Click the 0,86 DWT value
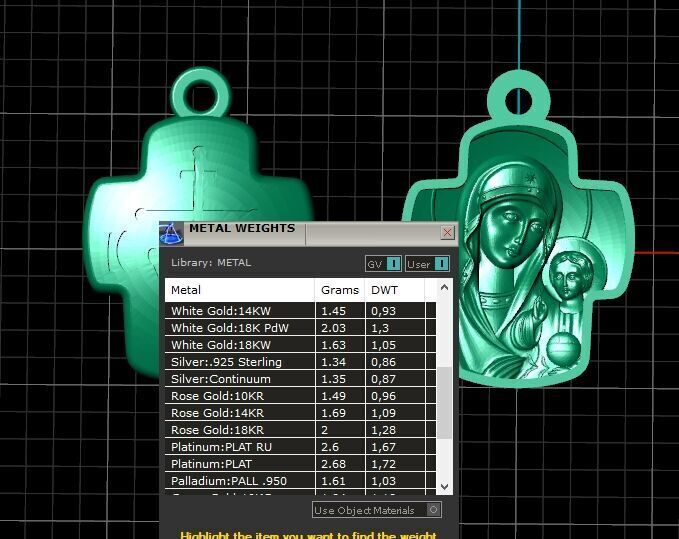The image size is (679, 539). pos(383,362)
